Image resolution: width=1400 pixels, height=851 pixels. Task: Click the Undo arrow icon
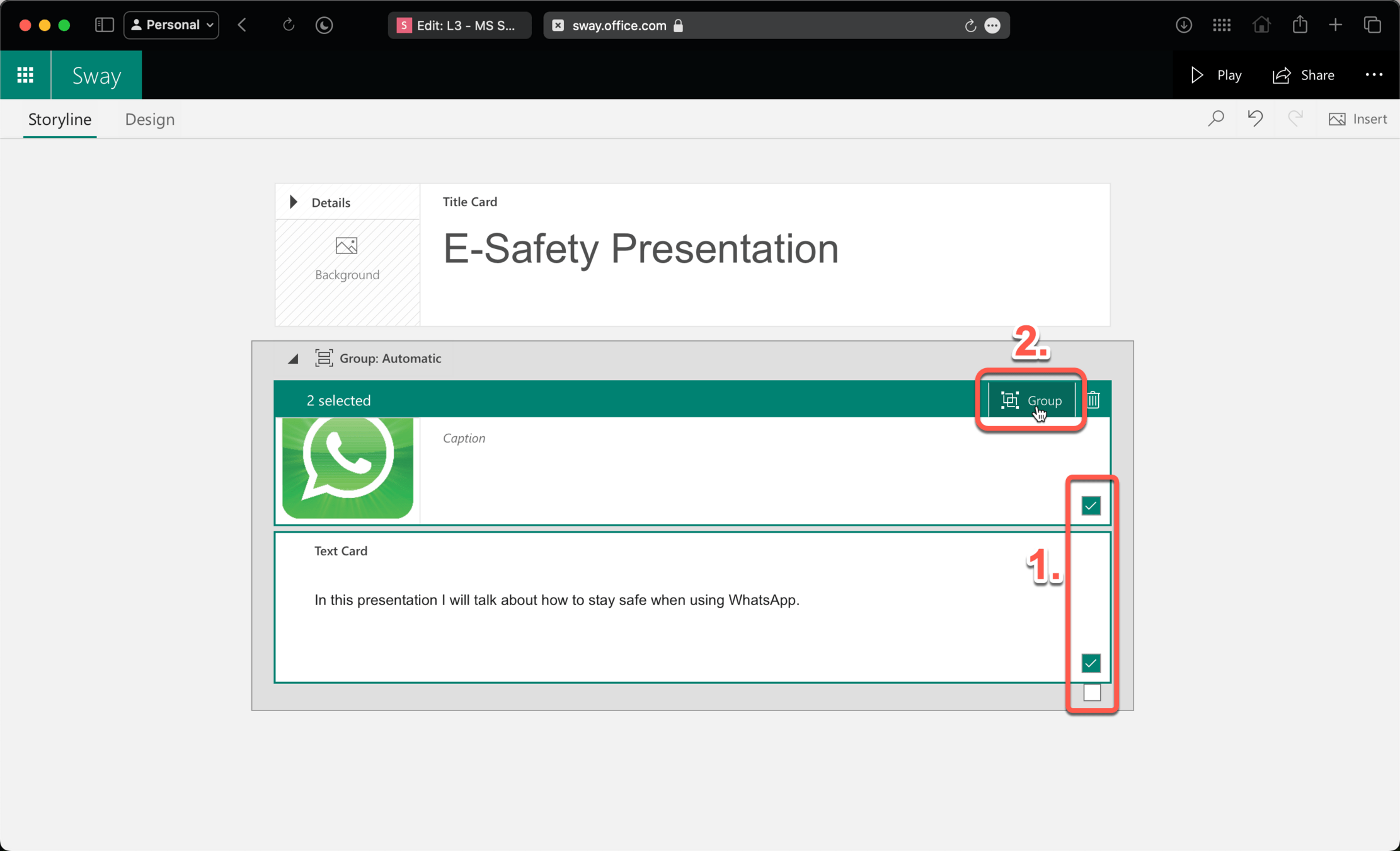click(1255, 119)
